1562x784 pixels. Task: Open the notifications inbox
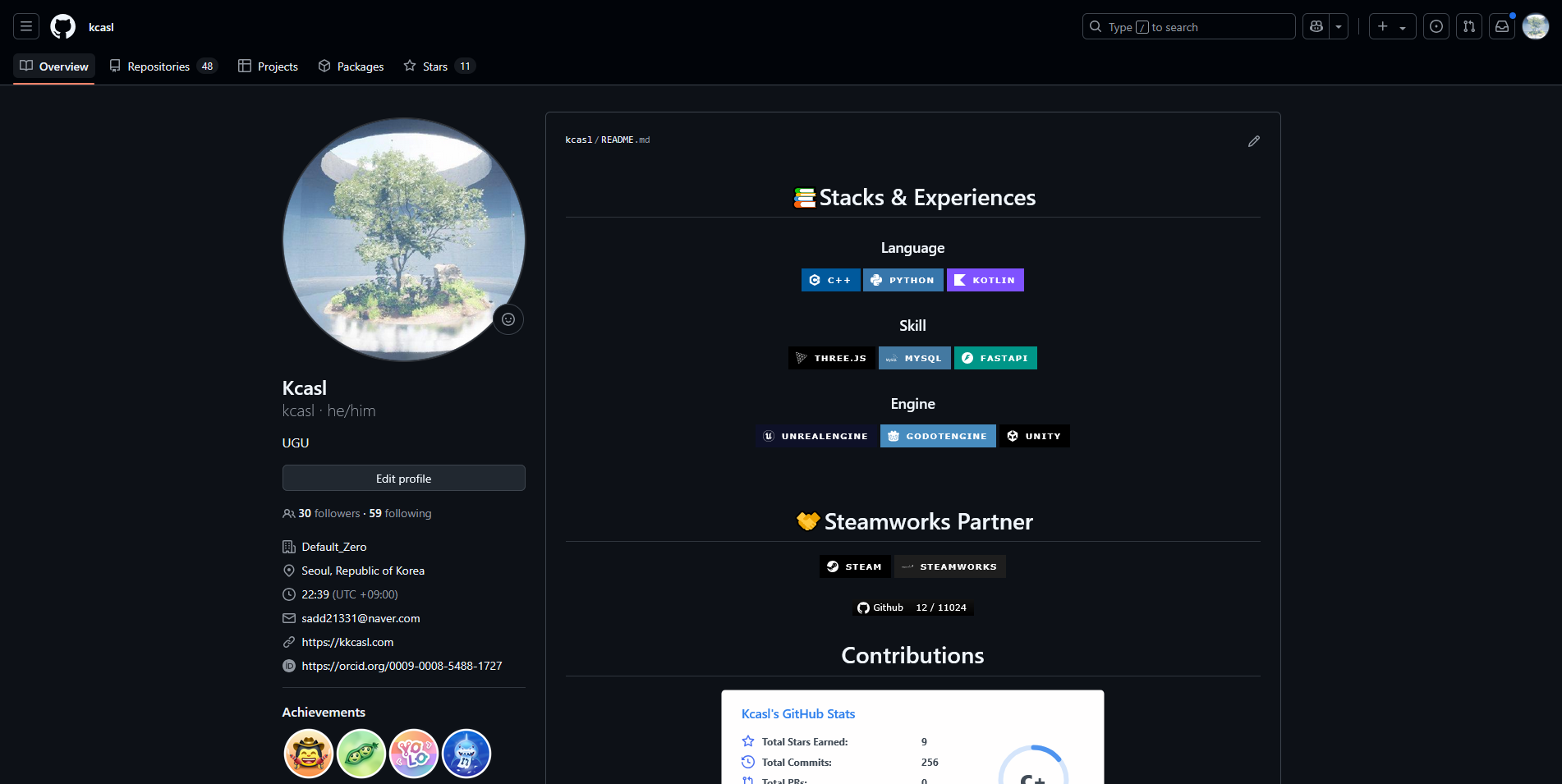point(1502,26)
